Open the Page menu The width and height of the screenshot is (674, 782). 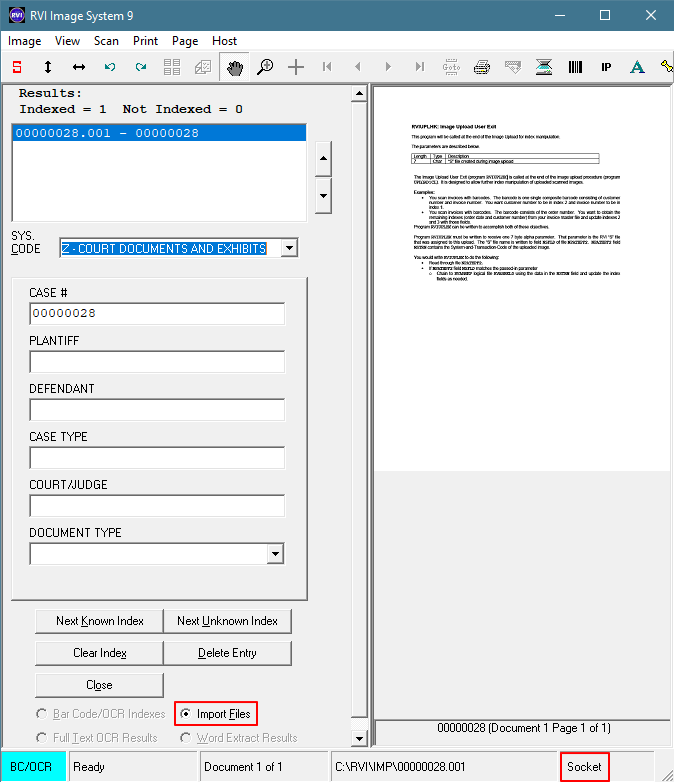point(185,41)
